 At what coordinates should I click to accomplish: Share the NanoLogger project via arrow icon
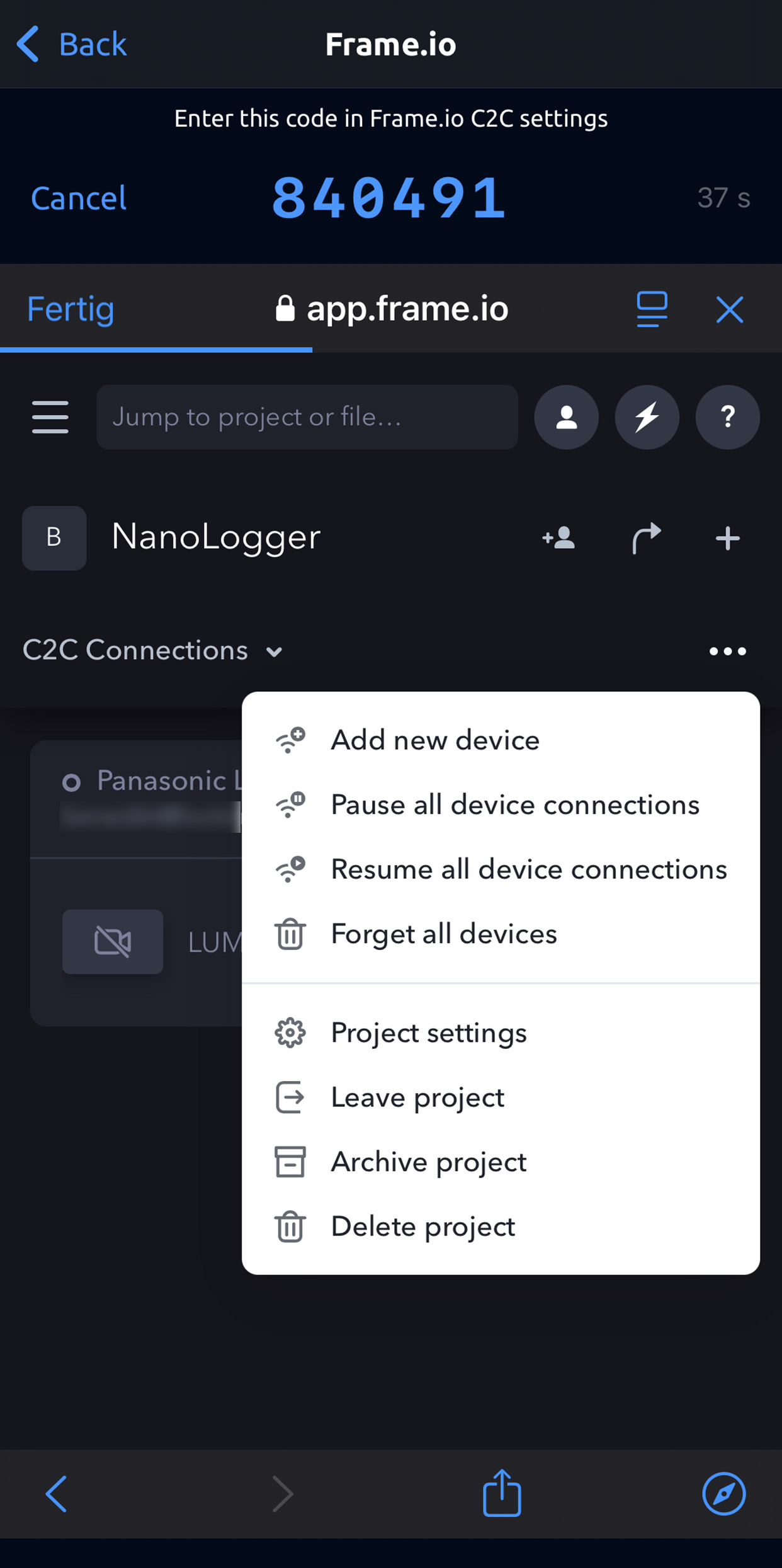[646, 538]
